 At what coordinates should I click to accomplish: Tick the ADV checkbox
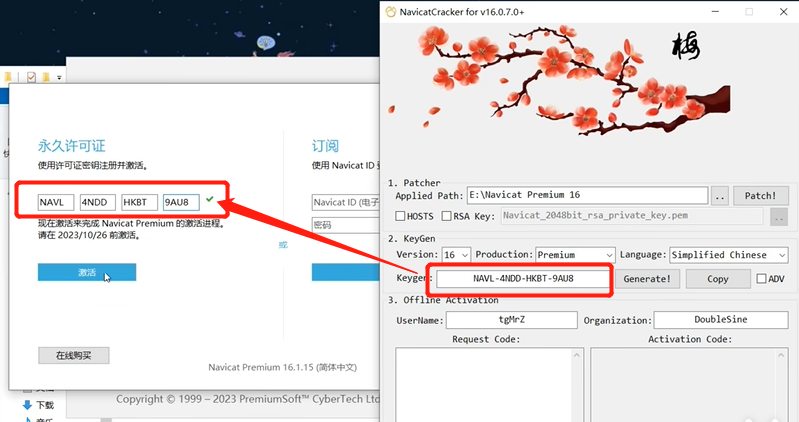click(761, 279)
